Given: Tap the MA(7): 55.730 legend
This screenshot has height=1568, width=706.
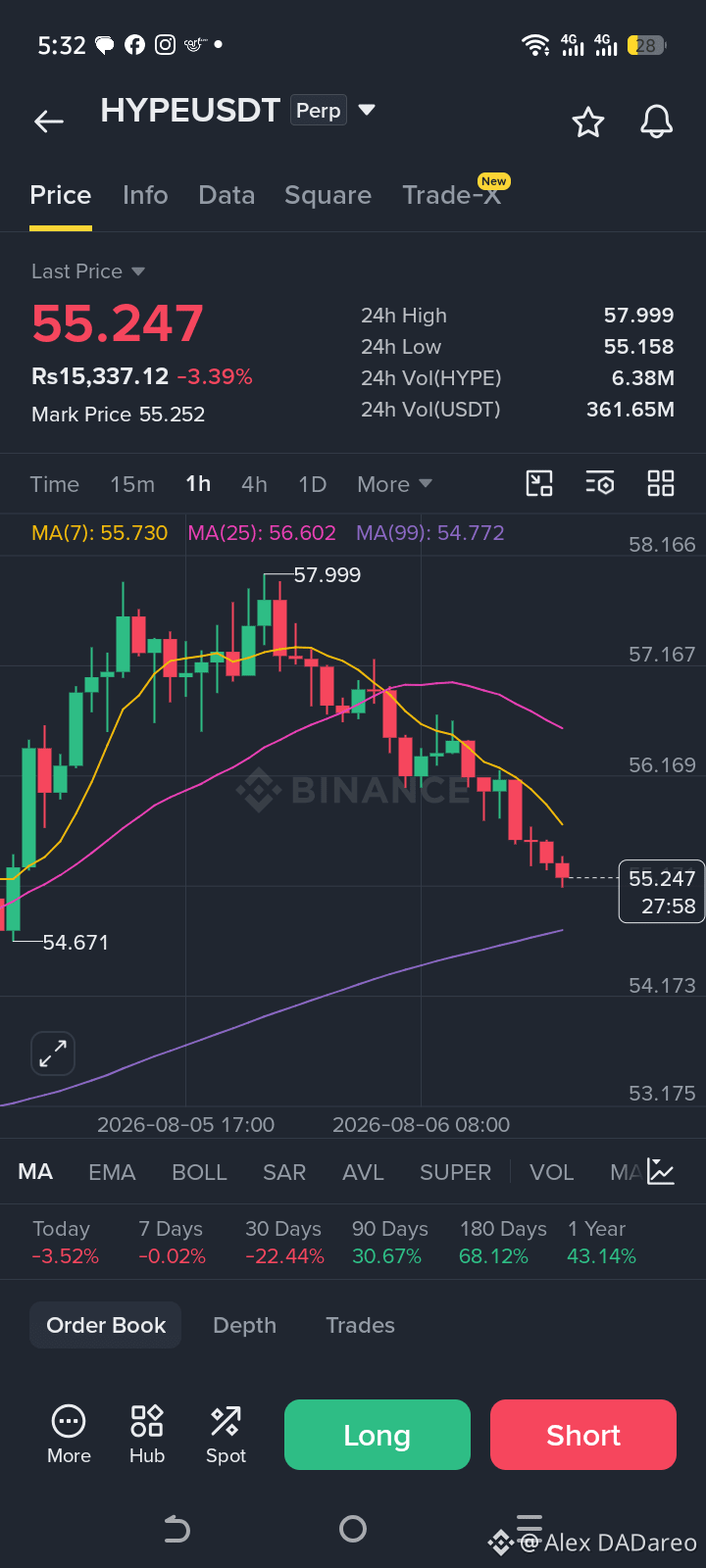Looking at the screenshot, I should (x=100, y=533).
